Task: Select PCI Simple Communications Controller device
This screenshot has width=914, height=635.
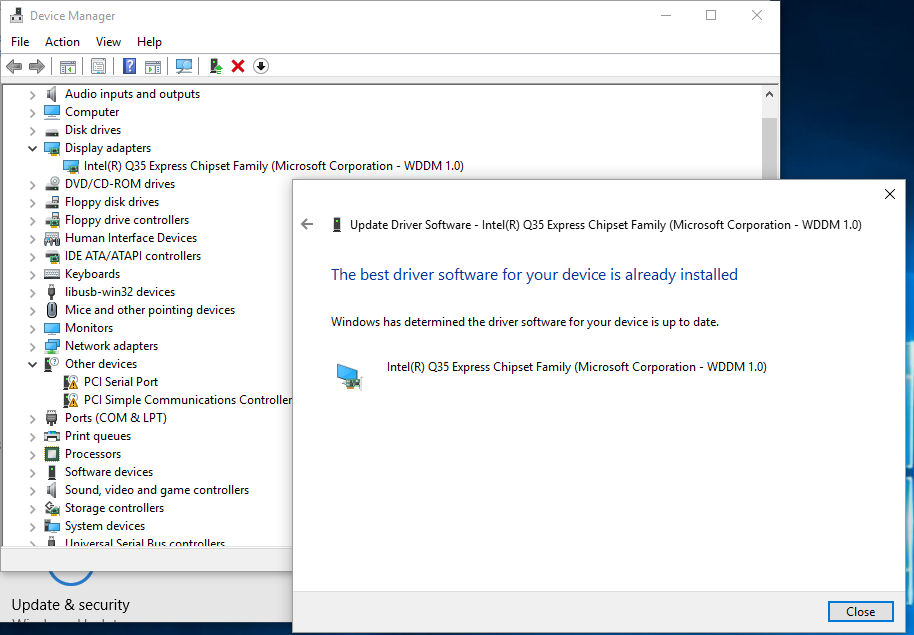Action: 188,400
